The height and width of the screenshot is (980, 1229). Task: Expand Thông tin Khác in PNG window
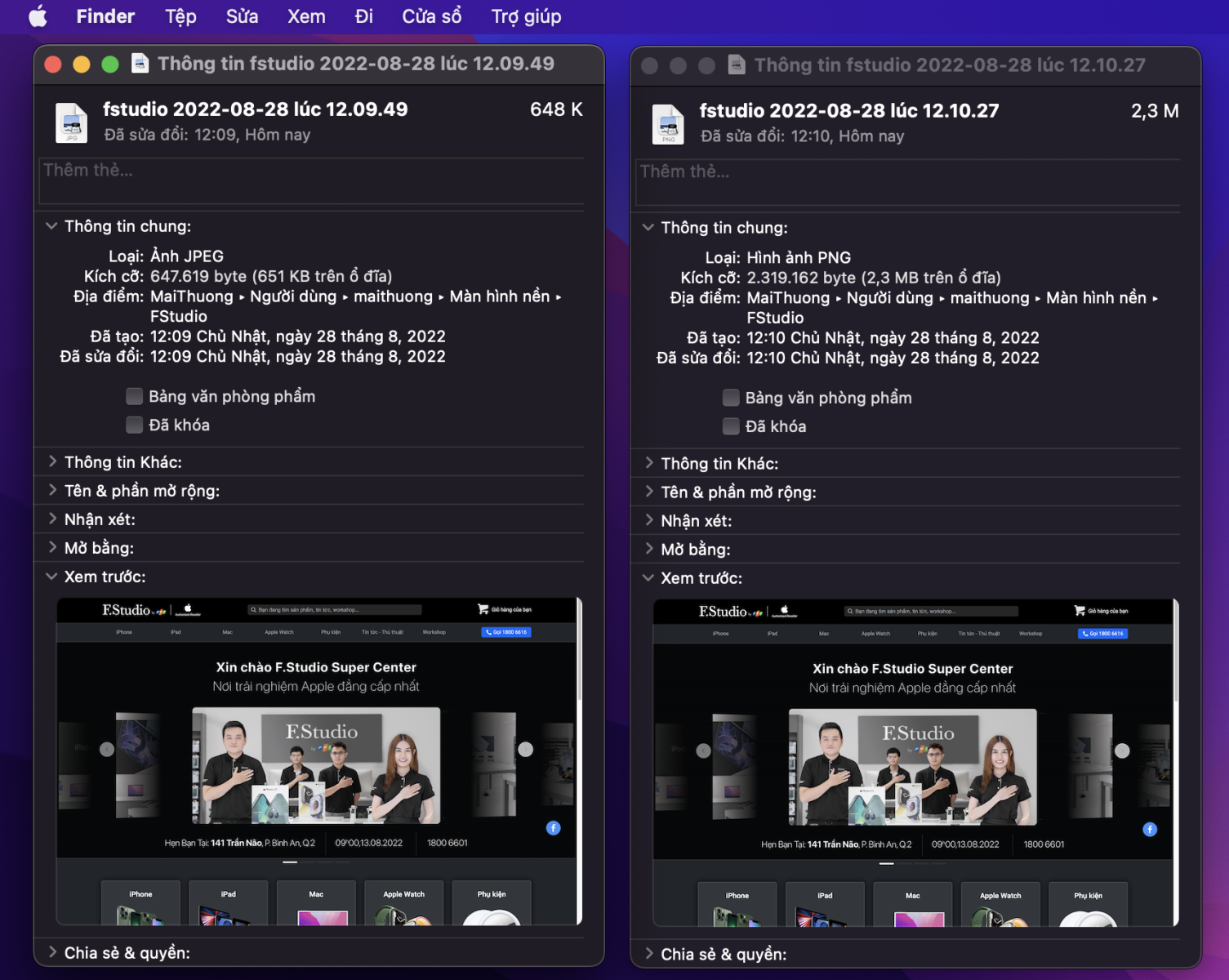click(x=649, y=463)
